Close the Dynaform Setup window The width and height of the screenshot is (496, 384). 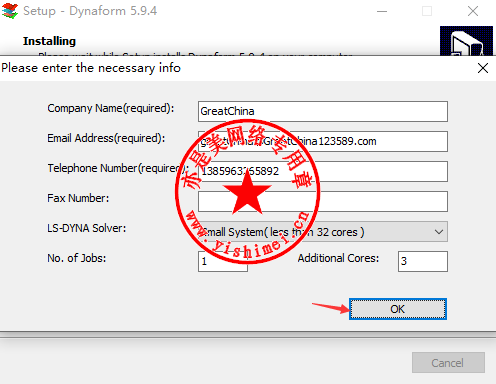[473, 11]
